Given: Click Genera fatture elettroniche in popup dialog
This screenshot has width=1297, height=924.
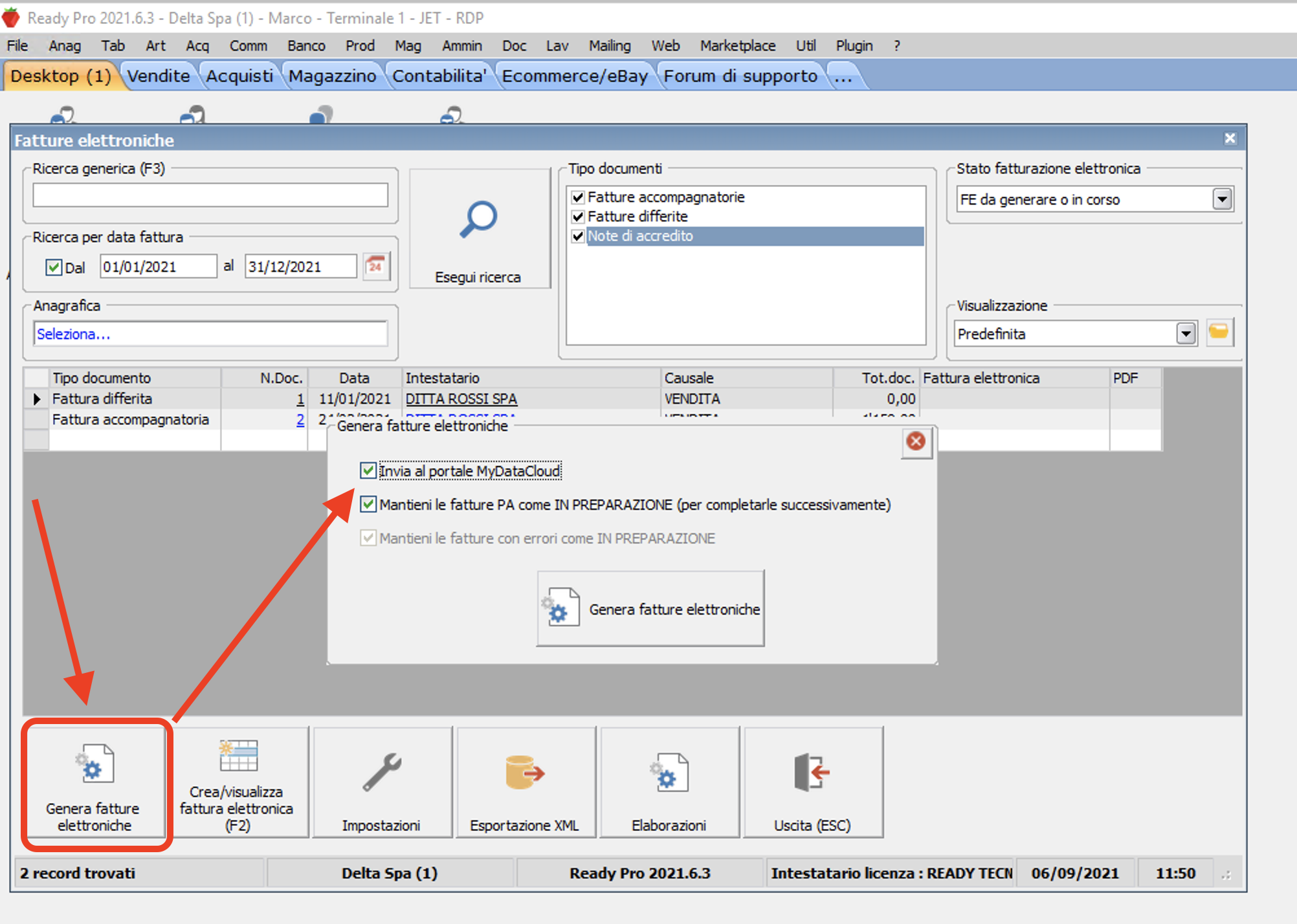Looking at the screenshot, I should tap(650, 608).
